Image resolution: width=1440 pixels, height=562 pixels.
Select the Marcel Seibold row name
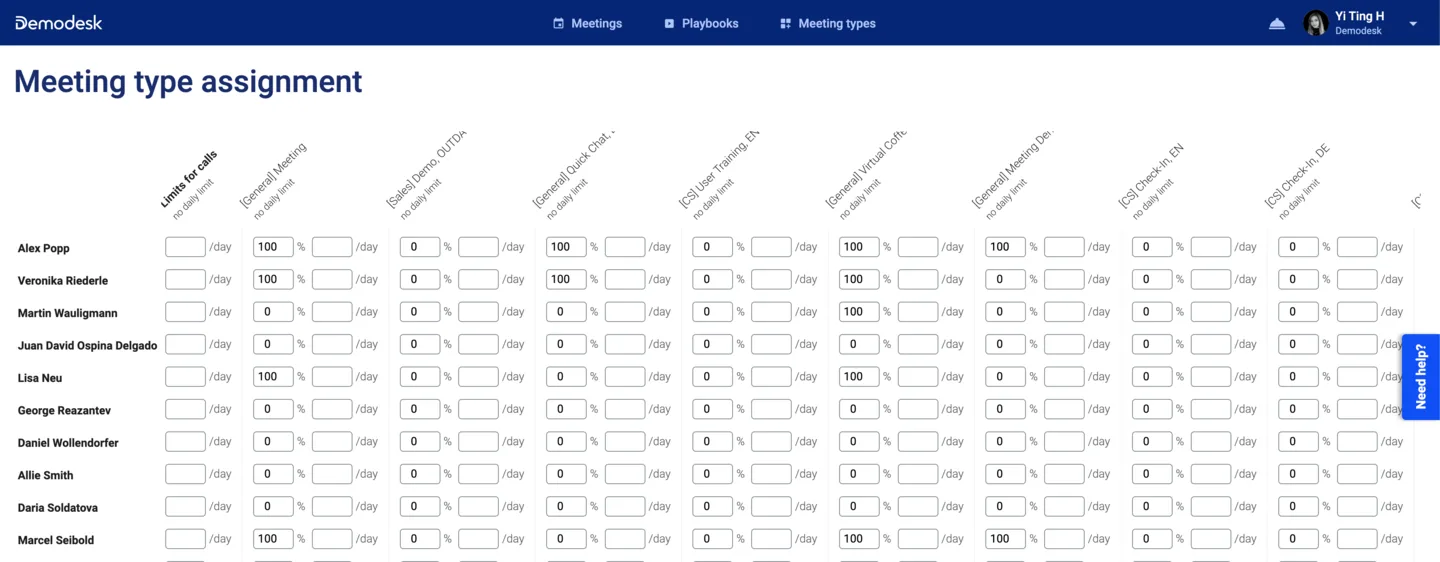point(56,540)
